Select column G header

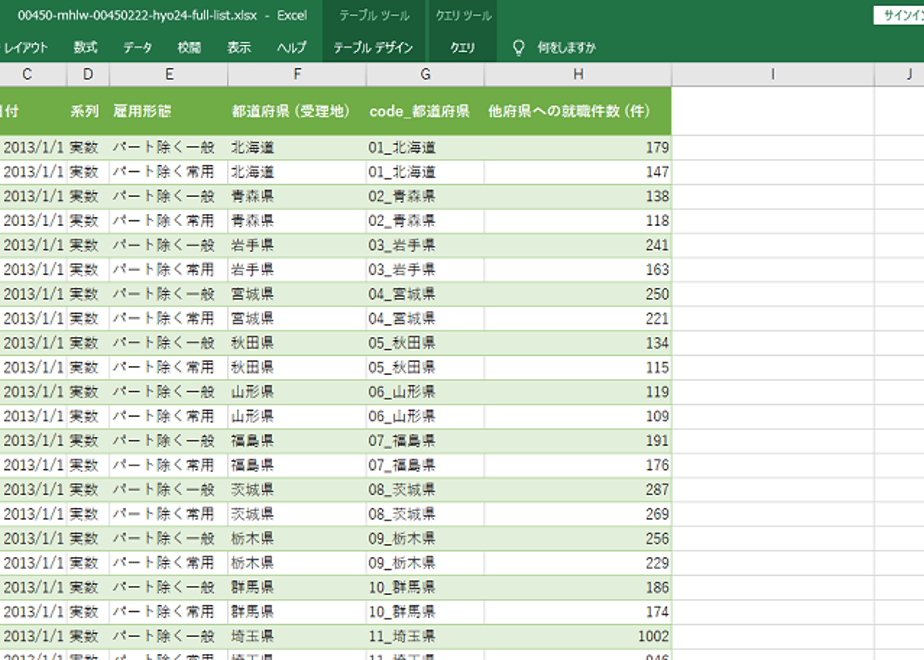pos(425,74)
